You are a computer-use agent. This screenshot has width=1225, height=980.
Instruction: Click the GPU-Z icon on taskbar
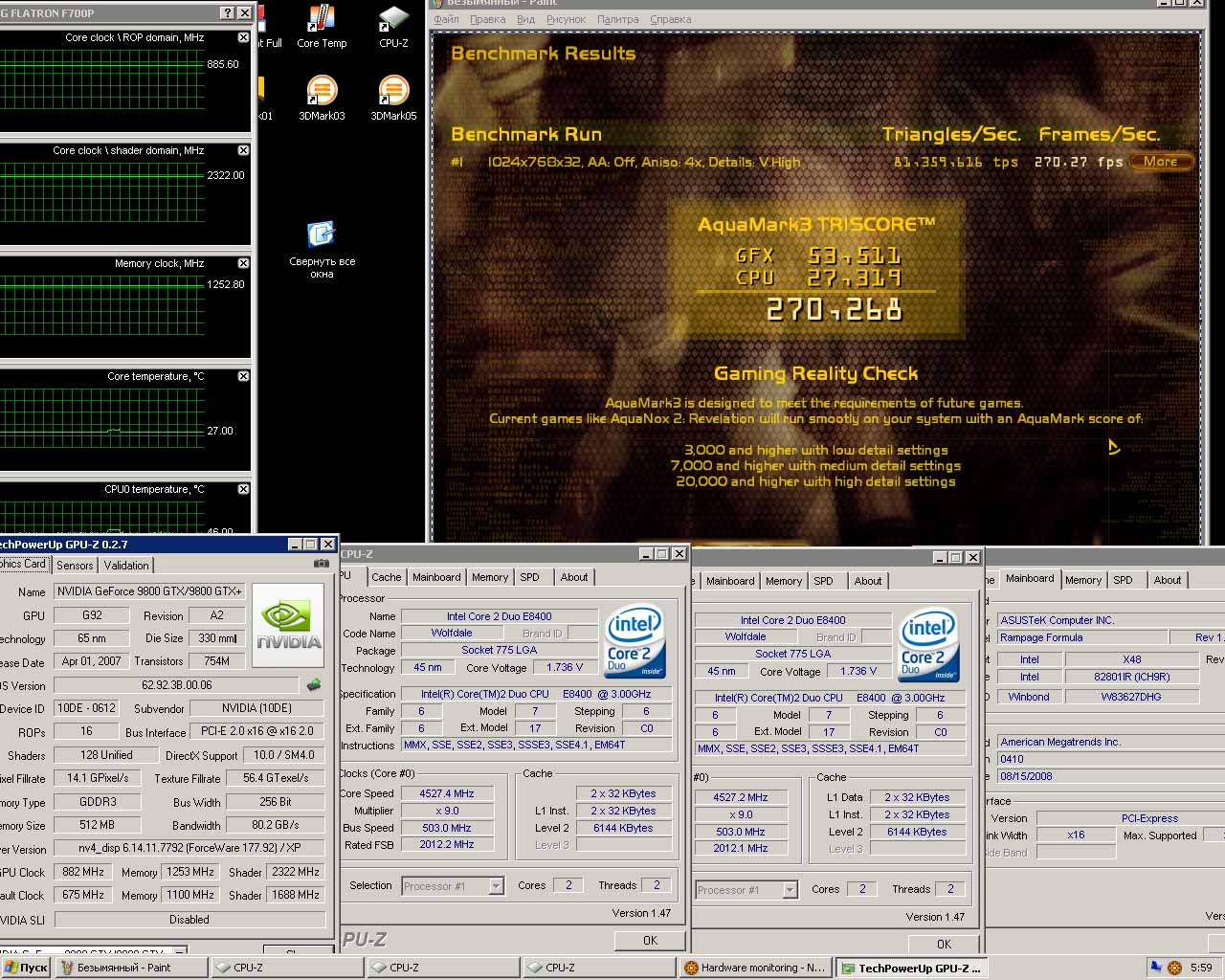coord(848,968)
